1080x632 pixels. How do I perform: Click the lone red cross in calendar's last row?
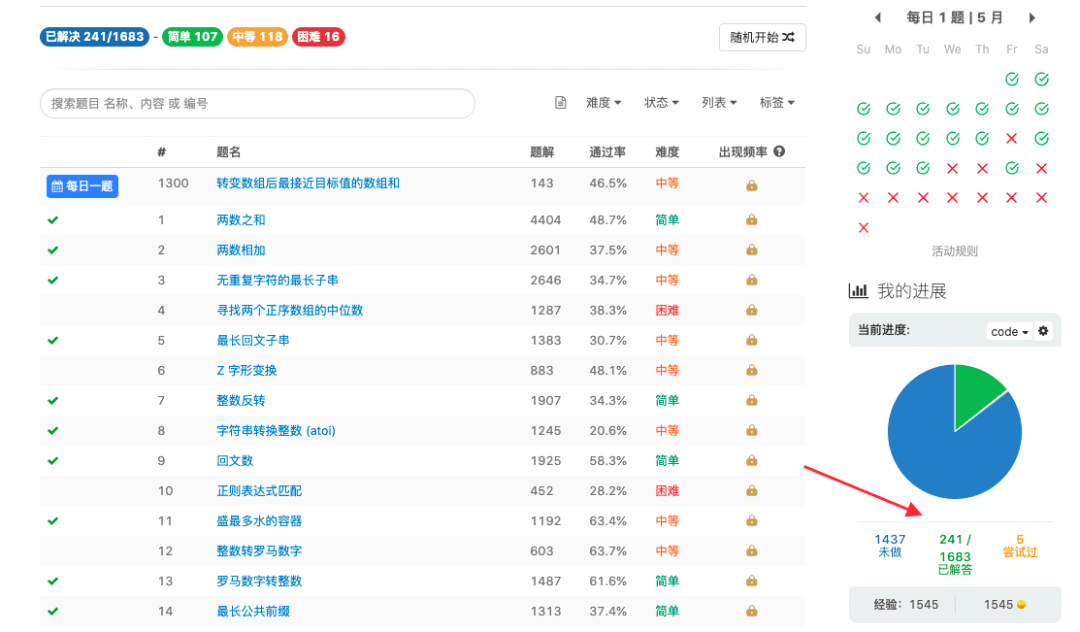[863, 228]
